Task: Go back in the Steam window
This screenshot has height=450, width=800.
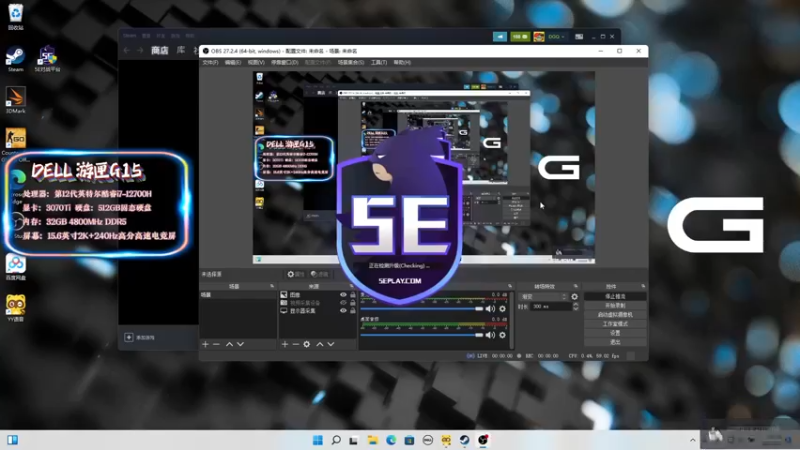Action: 127,50
